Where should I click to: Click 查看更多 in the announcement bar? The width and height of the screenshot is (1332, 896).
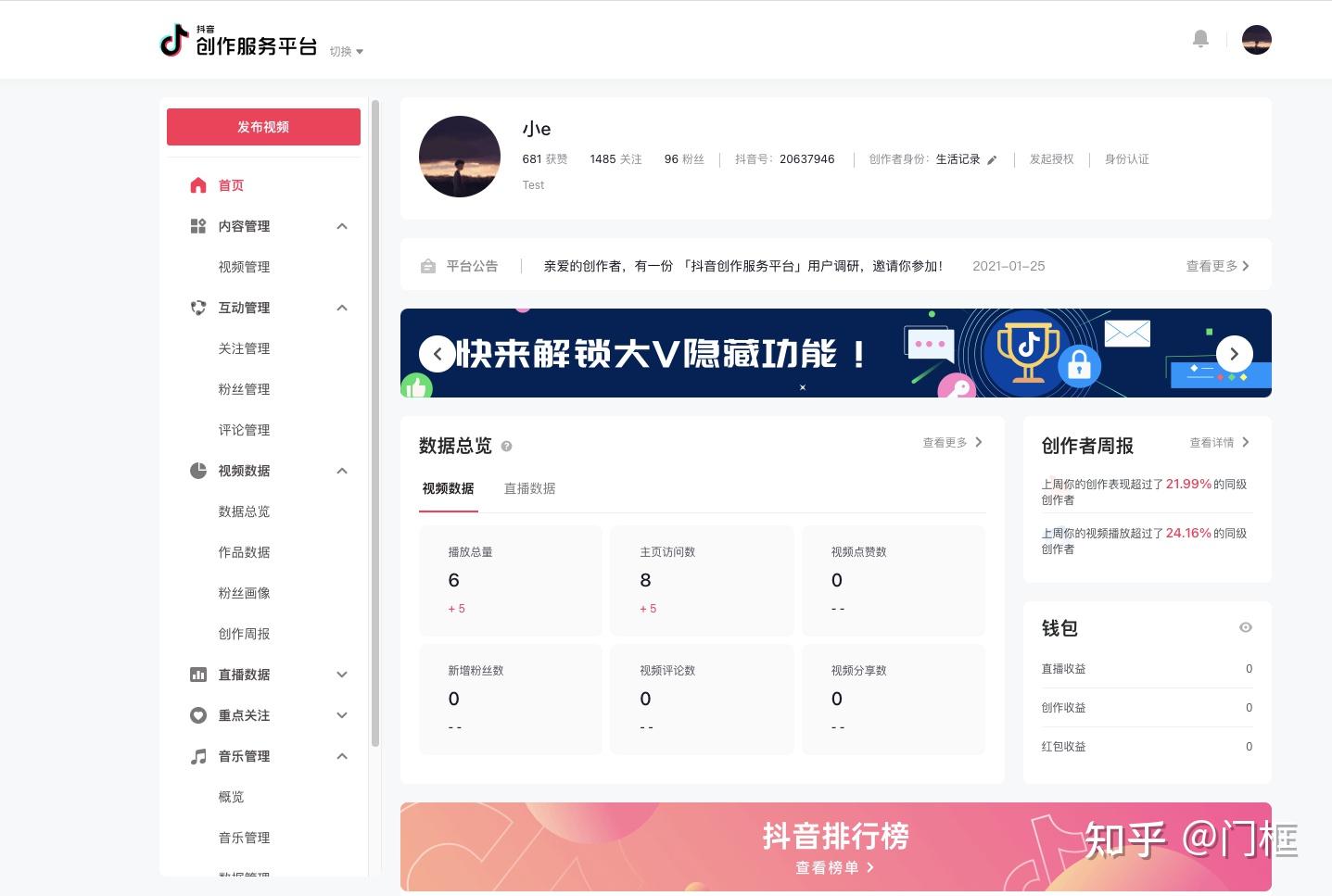coord(1218,266)
